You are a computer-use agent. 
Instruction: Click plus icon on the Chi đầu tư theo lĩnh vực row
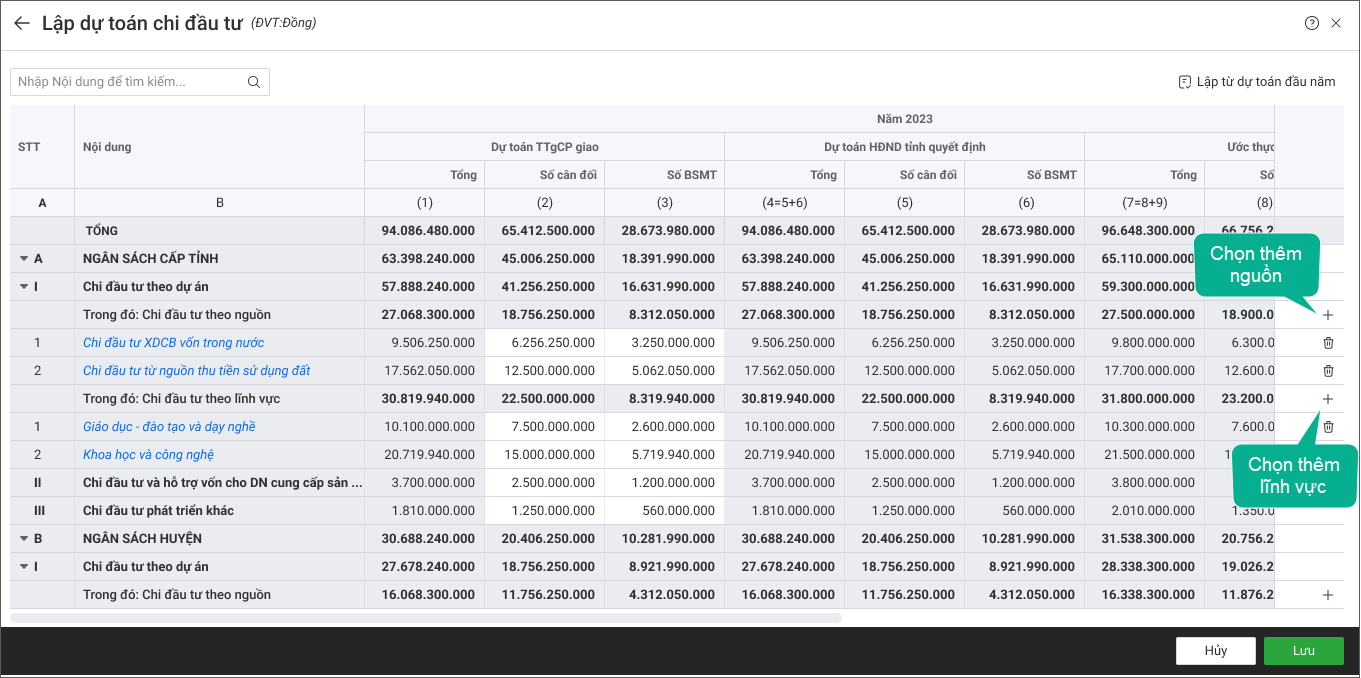[1328, 399]
